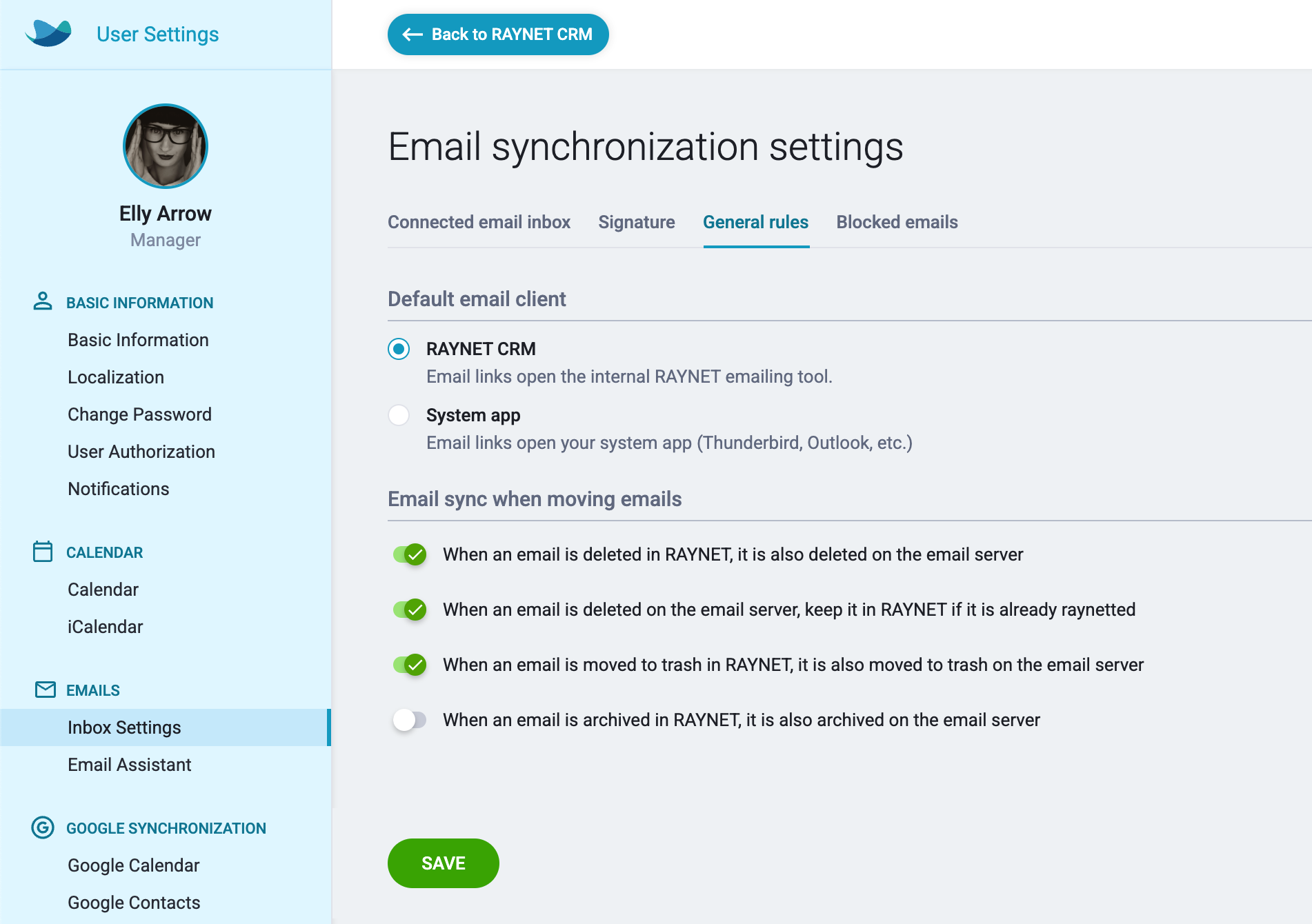This screenshot has height=924, width=1312.
Task: Enable archived in RAYNET sync switch
Action: (410, 720)
